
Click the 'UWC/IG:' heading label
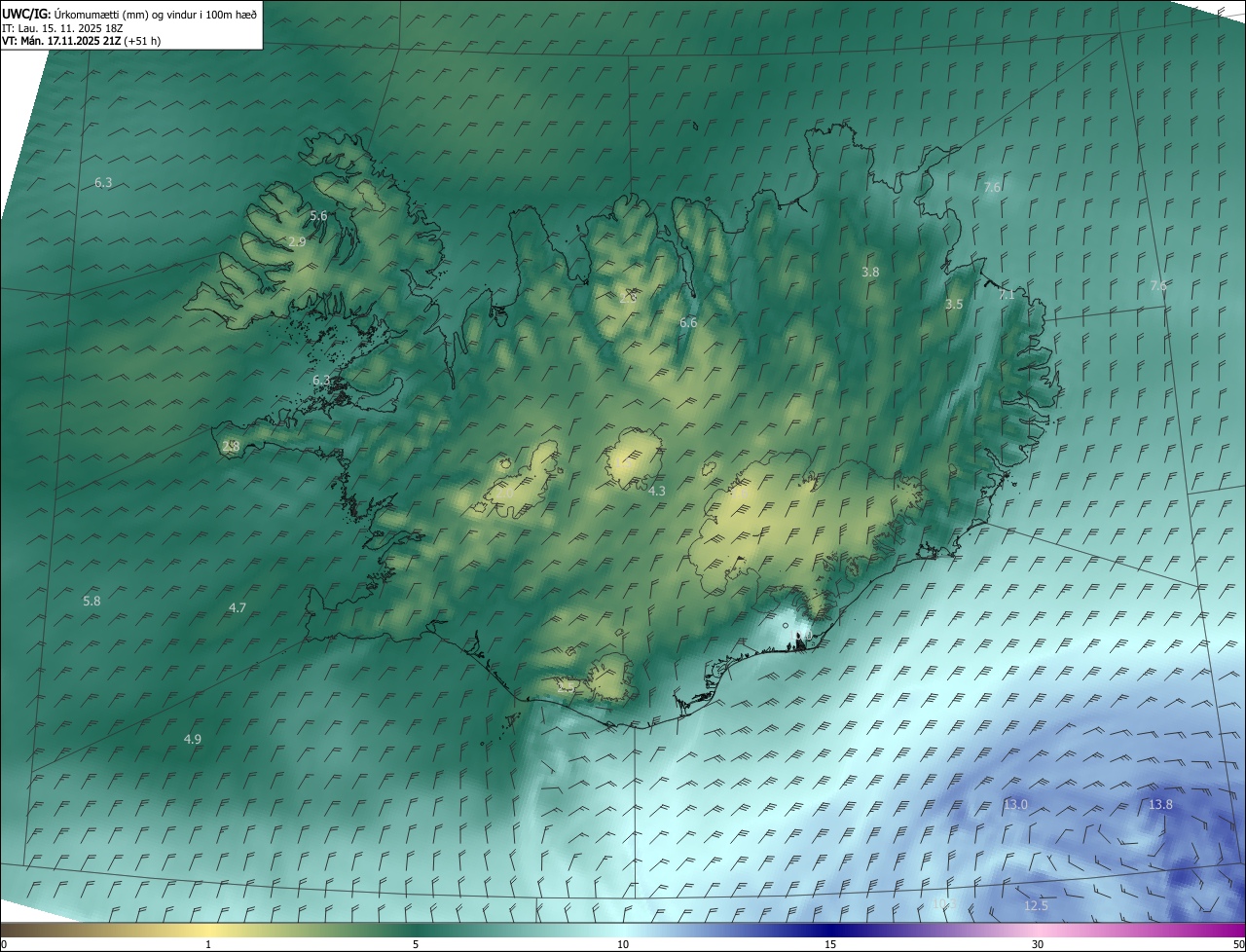[x=26, y=14]
